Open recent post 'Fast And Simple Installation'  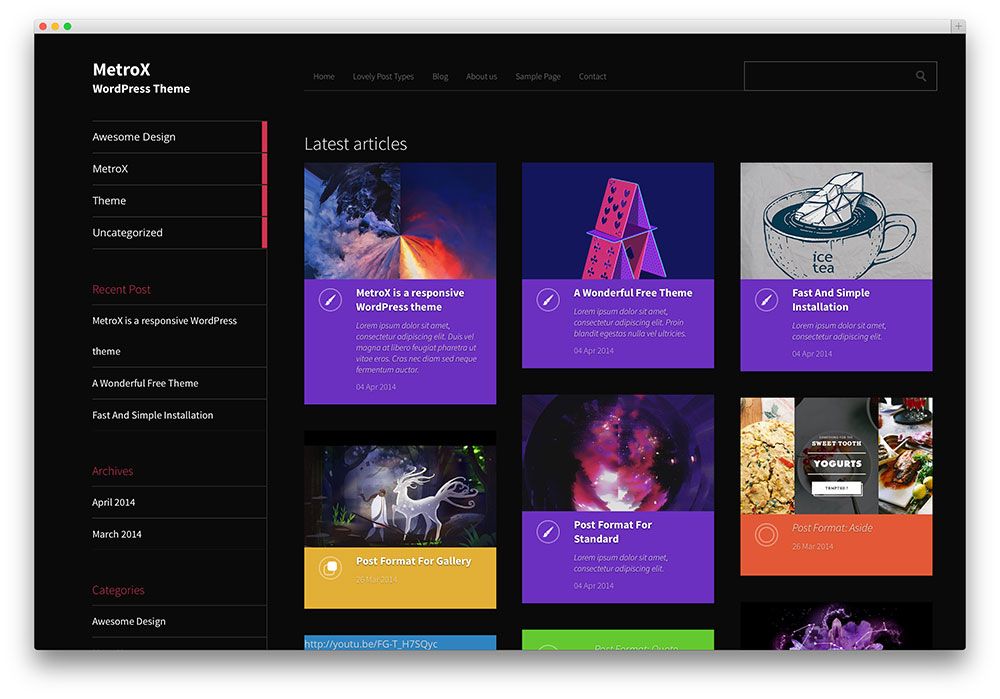pos(152,415)
